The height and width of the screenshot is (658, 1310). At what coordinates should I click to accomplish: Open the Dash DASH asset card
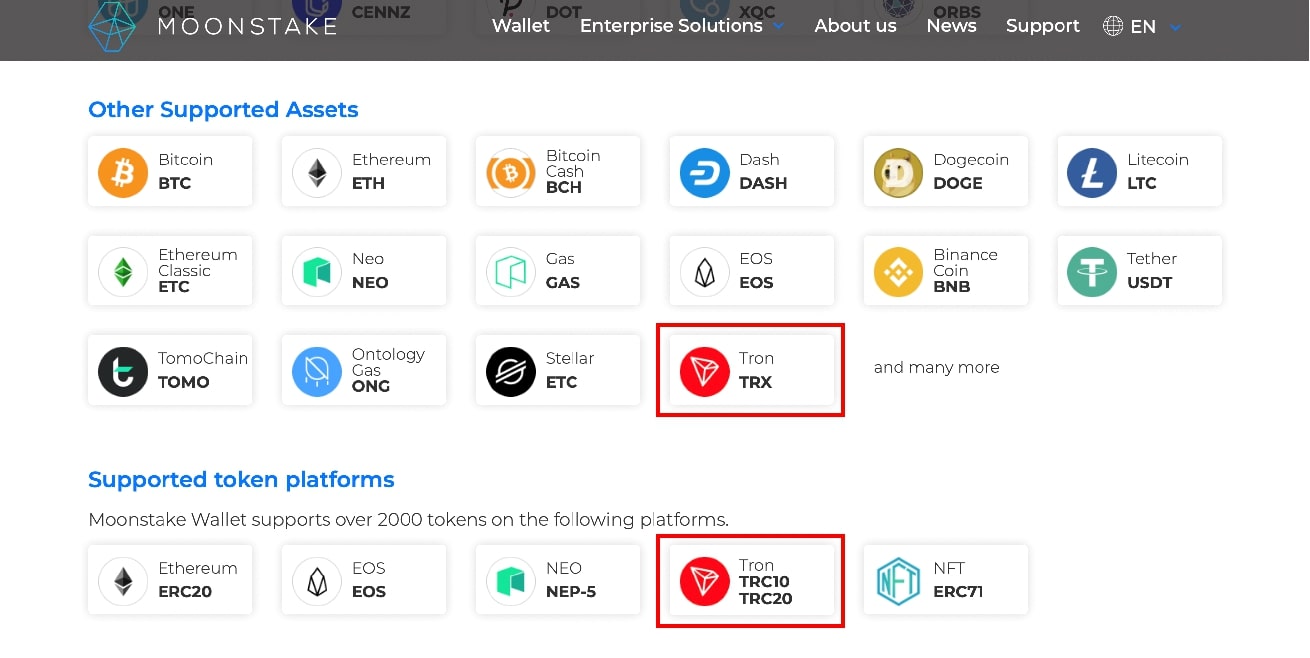pos(704,171)
